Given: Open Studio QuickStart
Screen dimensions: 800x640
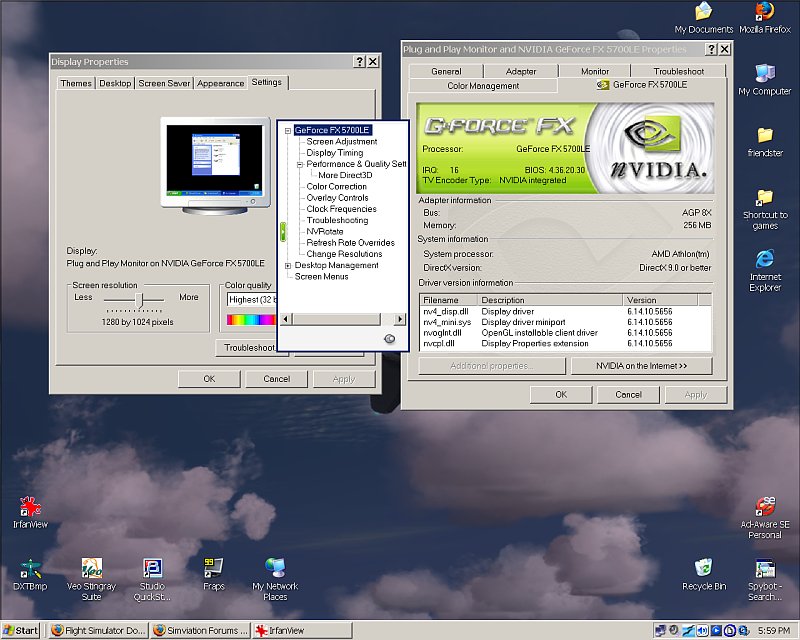Looking at the screenshot, I should [153, 565].
